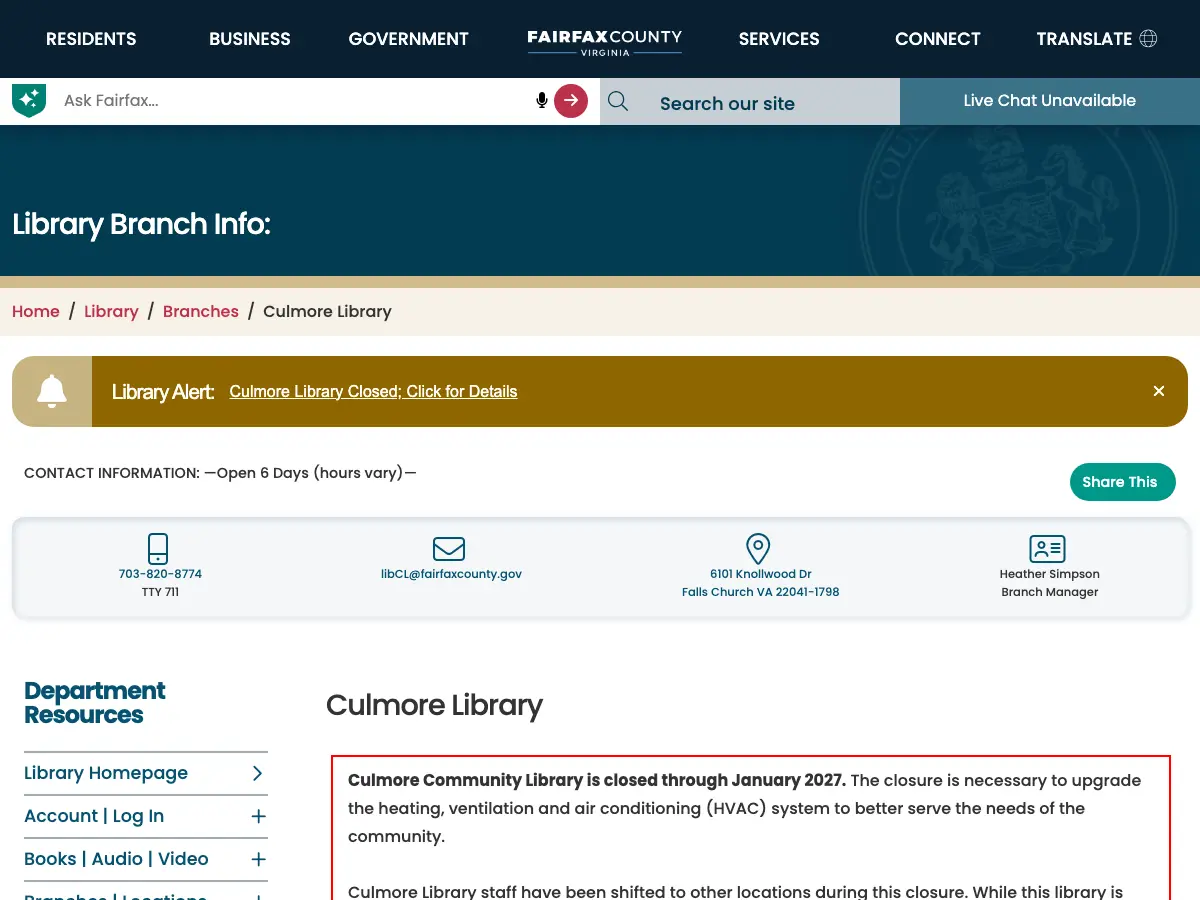Image resolution: width=1200 pixels, height=900 pixels.
Task: Open the Government menu
Action: point(408,39)
